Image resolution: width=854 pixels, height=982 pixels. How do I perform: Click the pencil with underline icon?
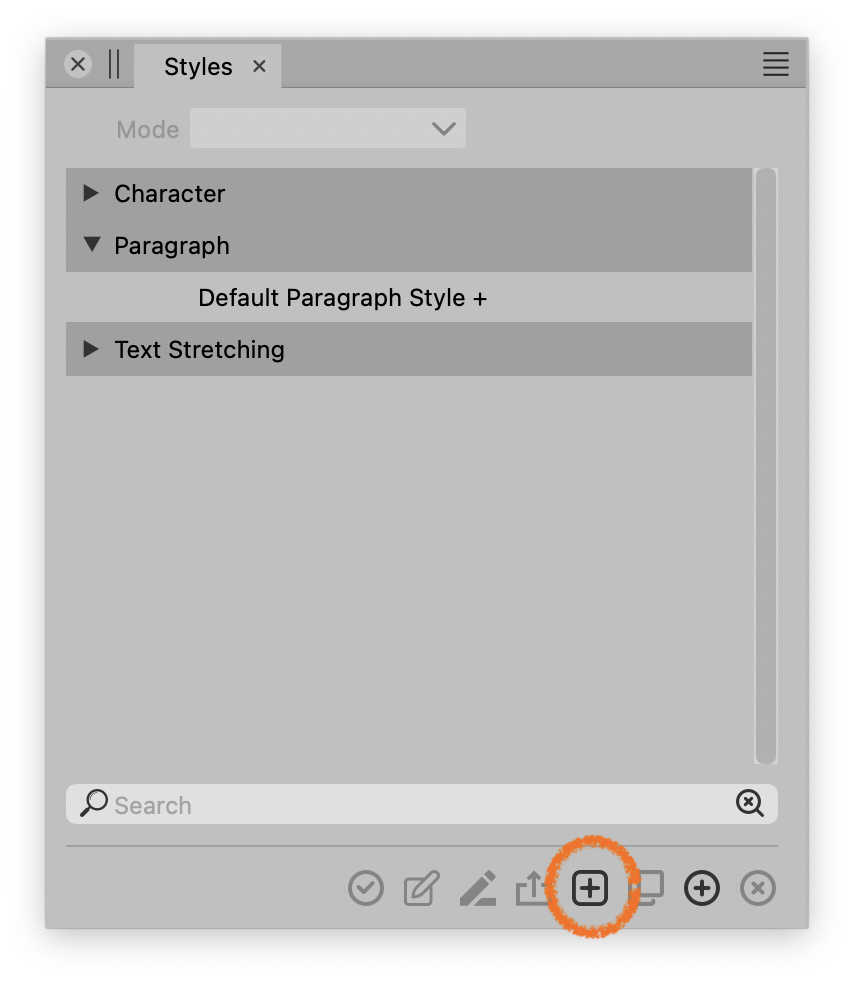point(477,888)
